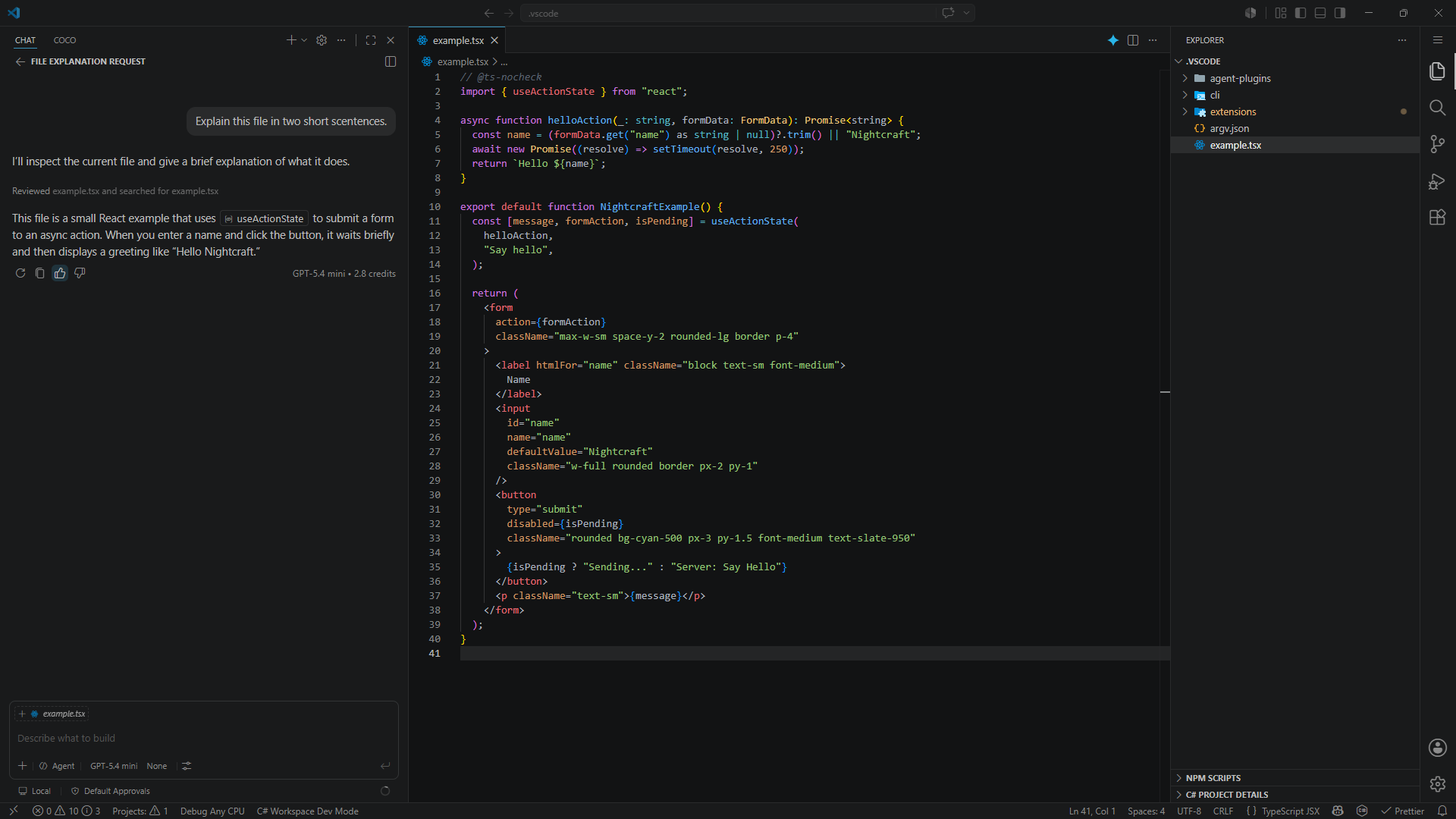Click Debug Any CPU status item
Screen dimensions: 1456x819
(x=212, y=811)
